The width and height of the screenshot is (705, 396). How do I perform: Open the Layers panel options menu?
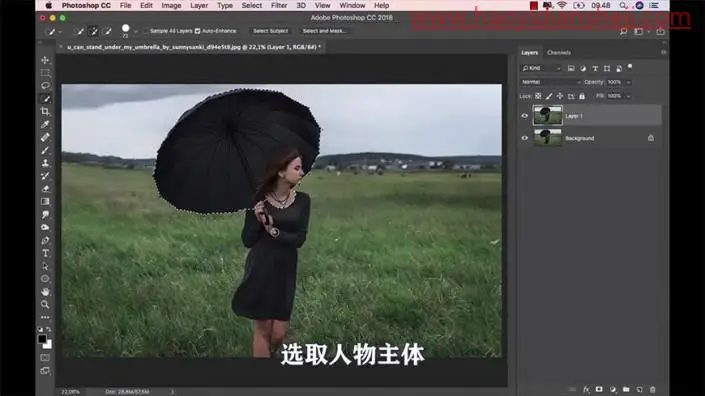663,53
